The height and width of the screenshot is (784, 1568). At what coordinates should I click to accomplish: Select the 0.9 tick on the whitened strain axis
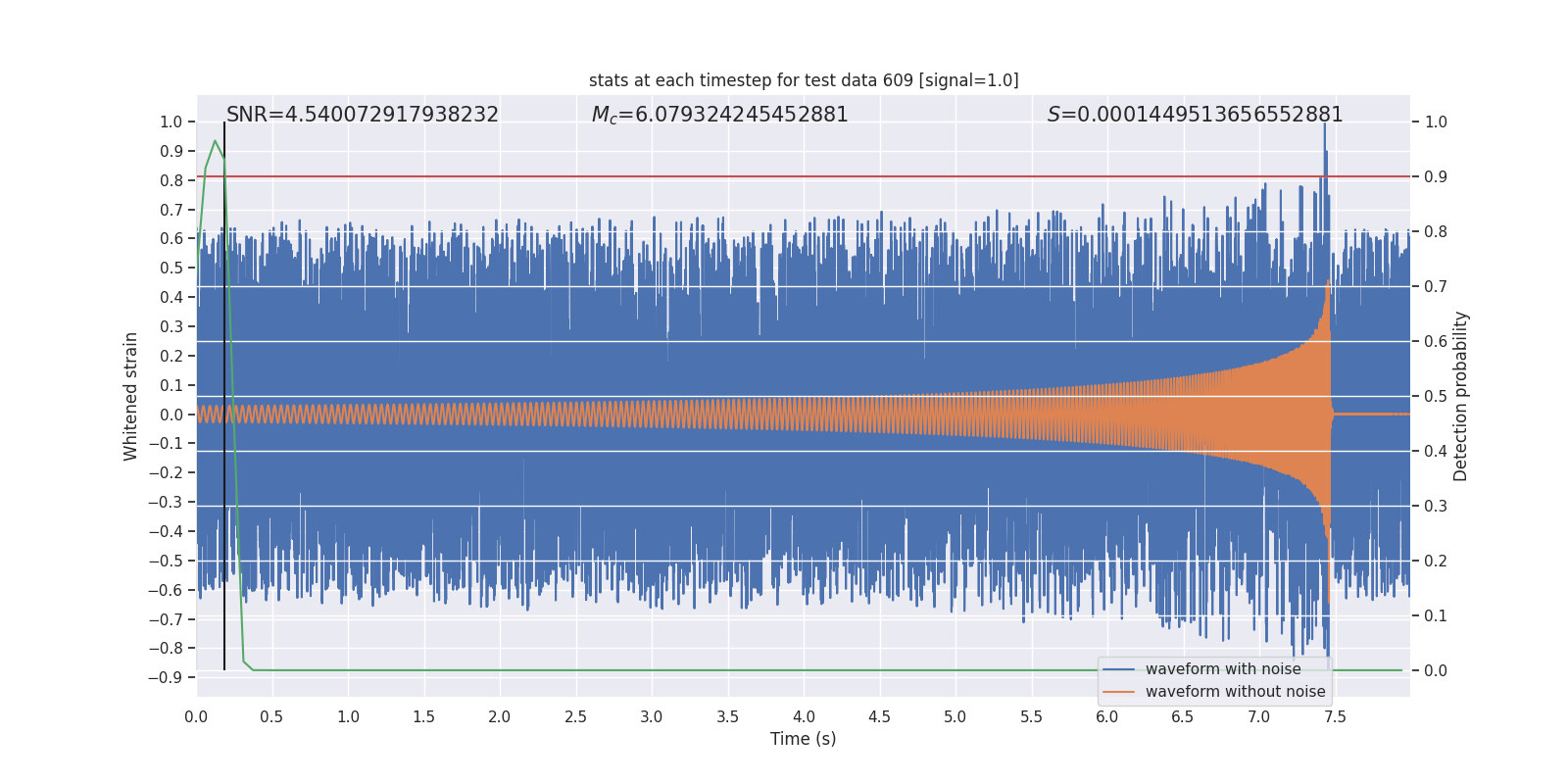point(171,152)
